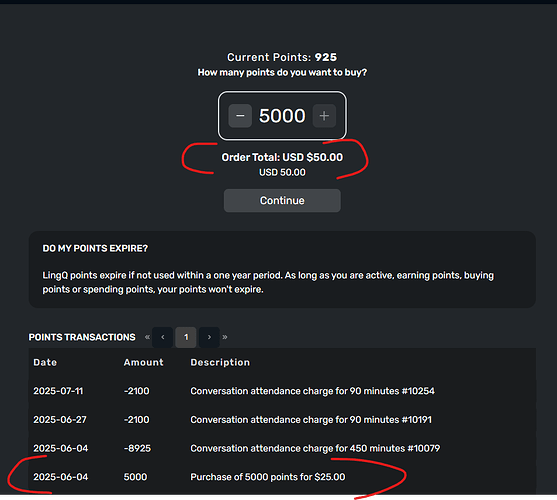Go to next transactions page
The width and height of the screenshot is (557, 500).
pyautogui.click(x=209, y=337)
